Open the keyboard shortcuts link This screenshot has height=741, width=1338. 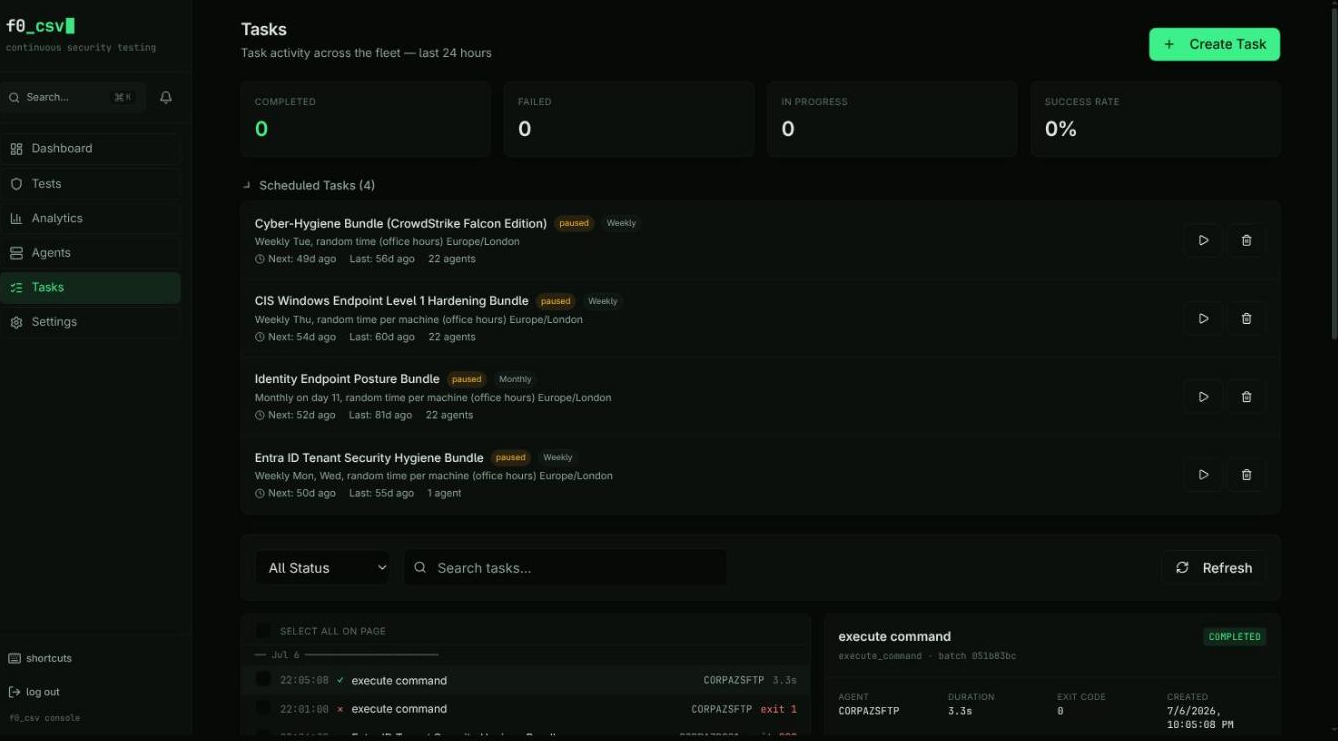pyautogui.click(x=40, y=658)
